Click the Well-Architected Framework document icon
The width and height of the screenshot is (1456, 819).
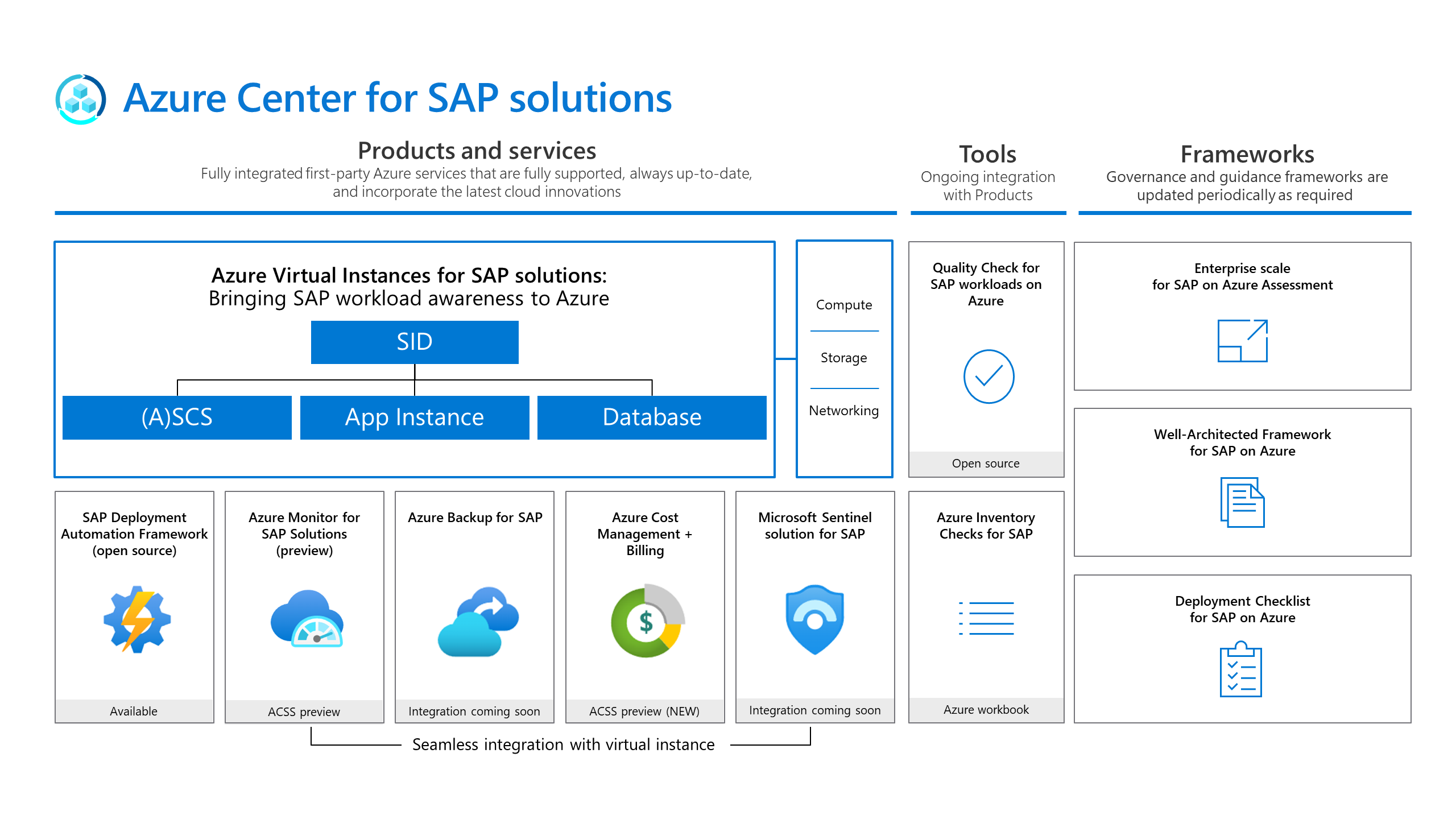[1242, 503]
